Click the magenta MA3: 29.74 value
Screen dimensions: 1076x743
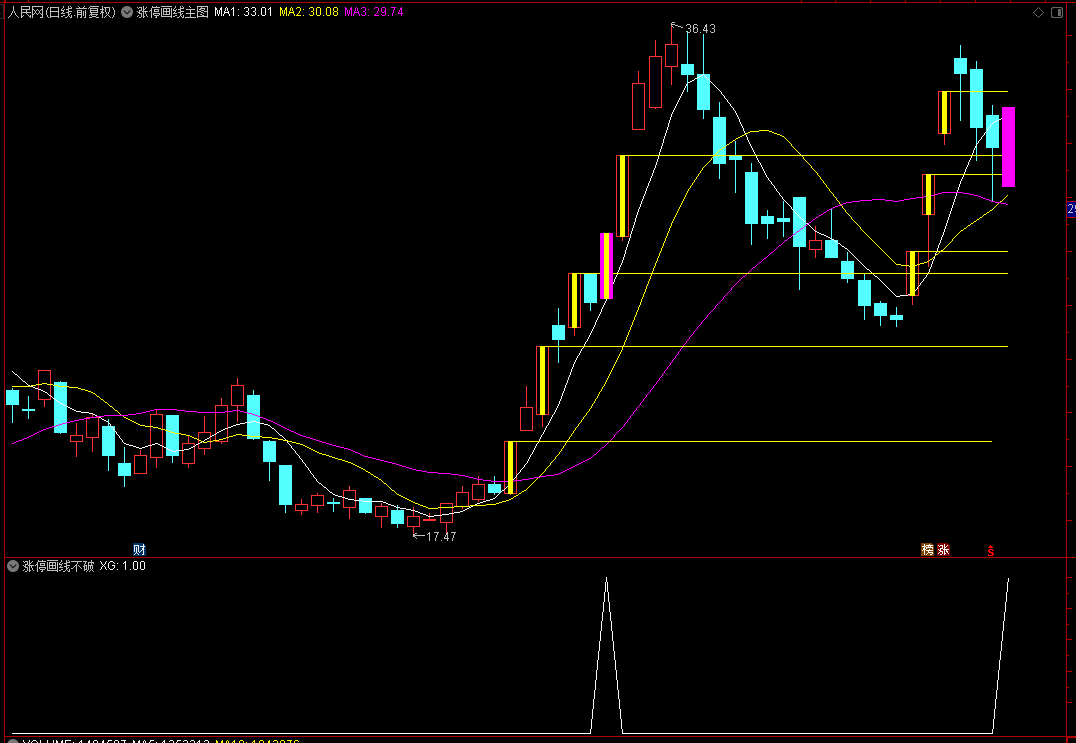[x=373, y=12]
